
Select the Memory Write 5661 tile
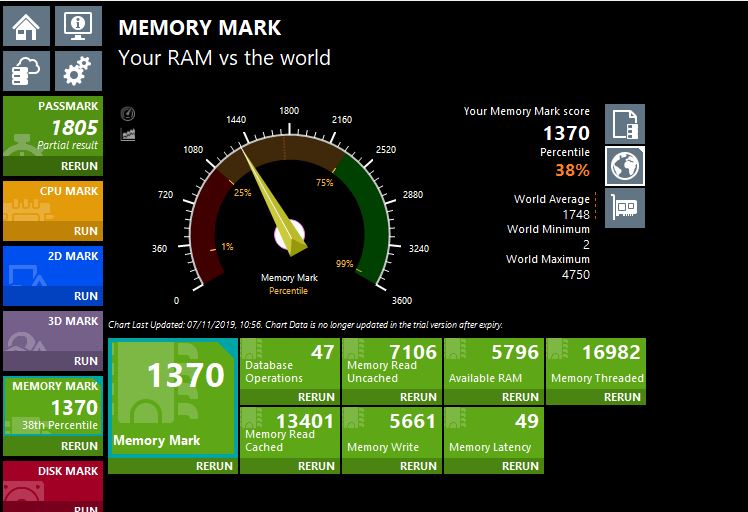coord(392,433)
